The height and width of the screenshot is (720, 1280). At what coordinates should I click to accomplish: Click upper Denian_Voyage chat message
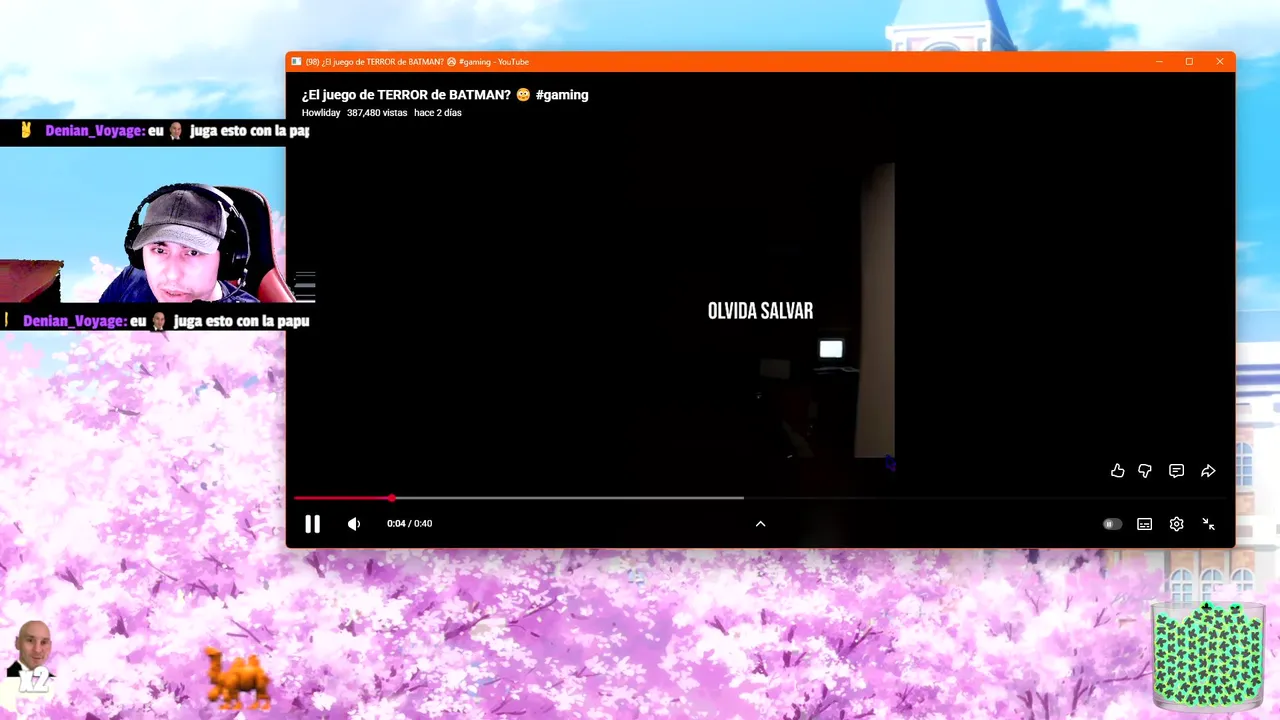156,131
